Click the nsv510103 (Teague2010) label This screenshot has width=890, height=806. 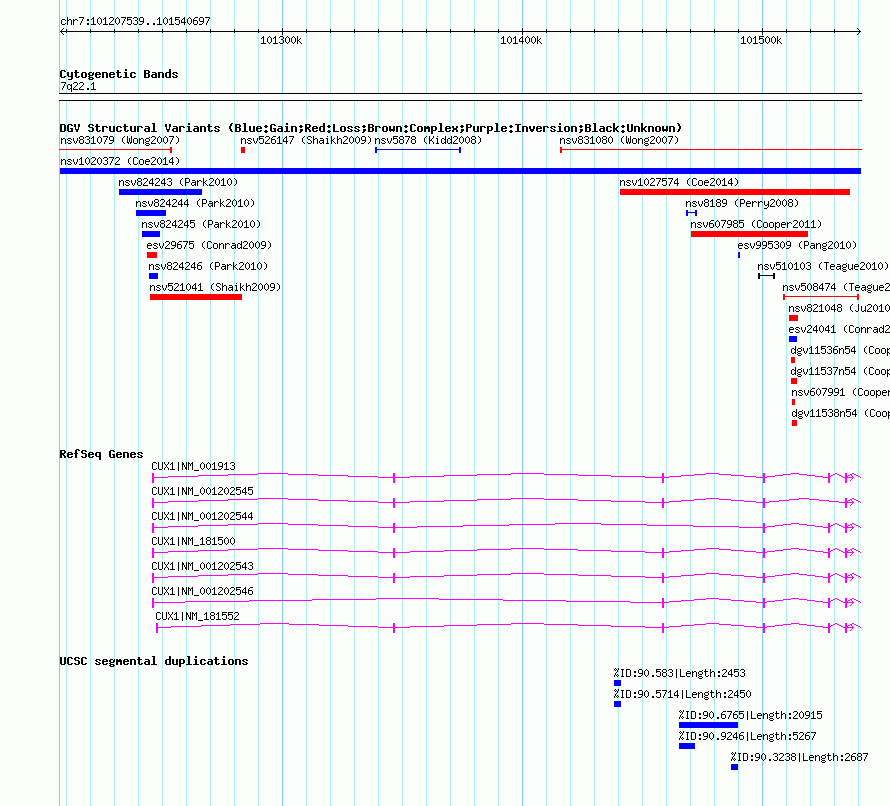[x=823, y=266]
